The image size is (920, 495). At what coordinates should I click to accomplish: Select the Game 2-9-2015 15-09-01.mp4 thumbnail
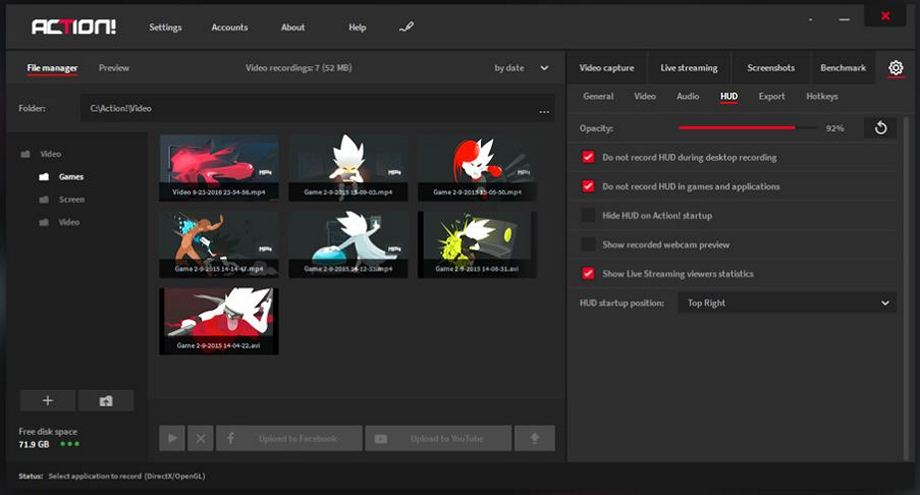pyautogui.click(x=348, y=168)
